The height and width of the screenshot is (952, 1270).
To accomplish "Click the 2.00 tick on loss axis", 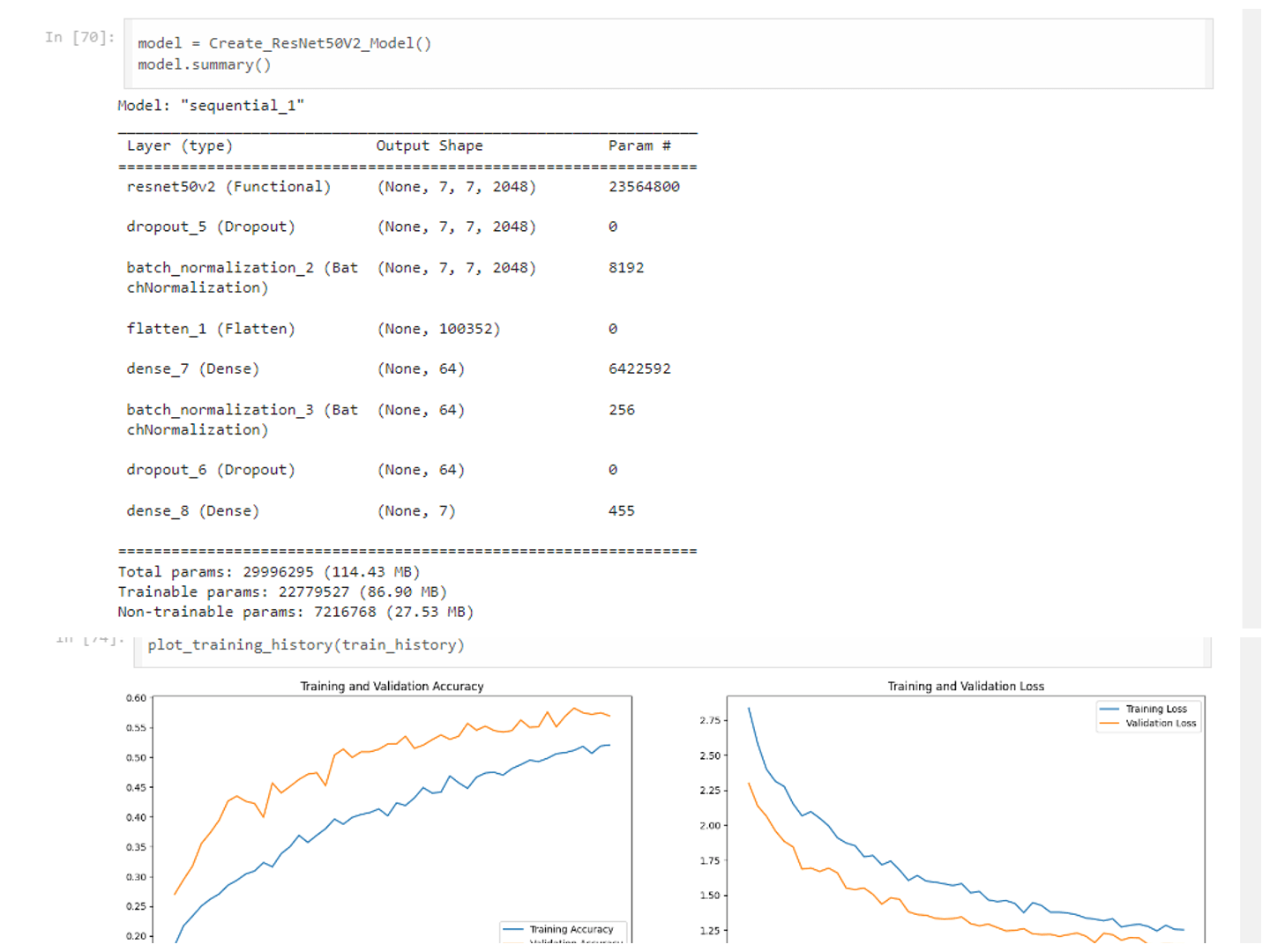I will click(x=710, y=825).
